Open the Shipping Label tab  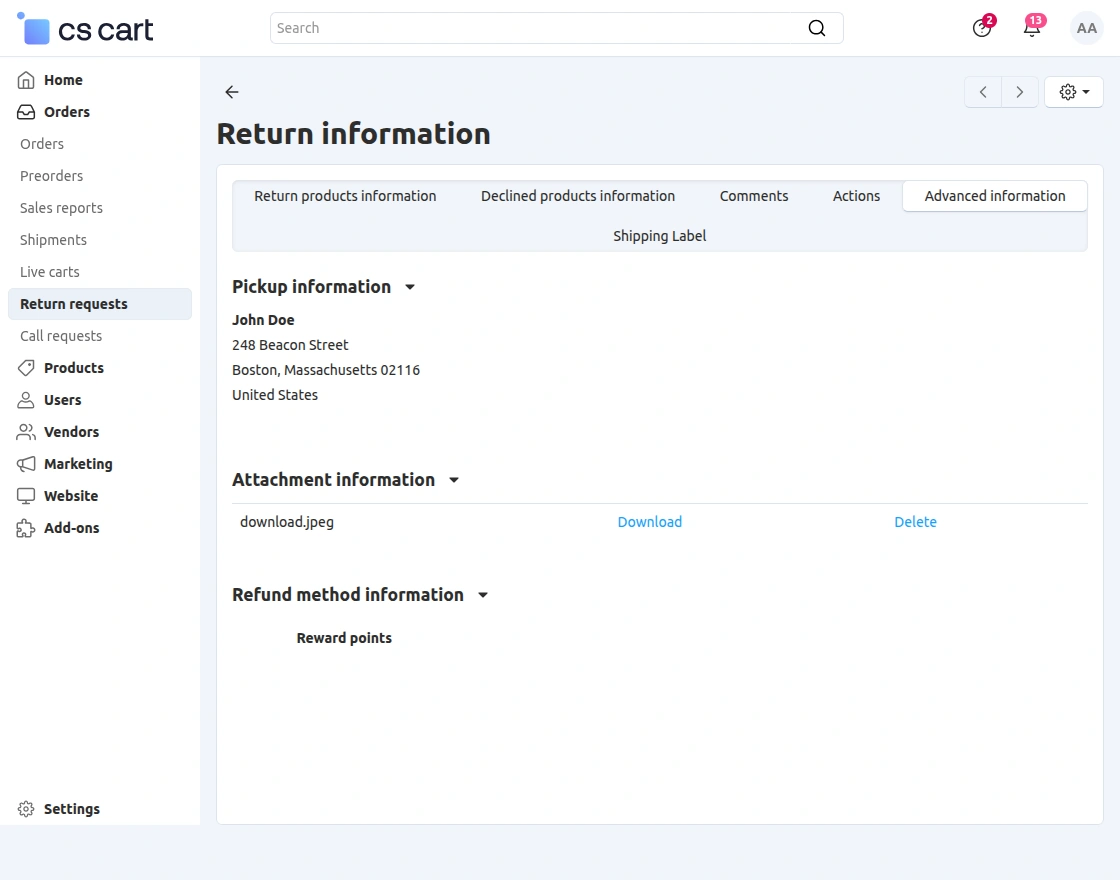[659, 236]
